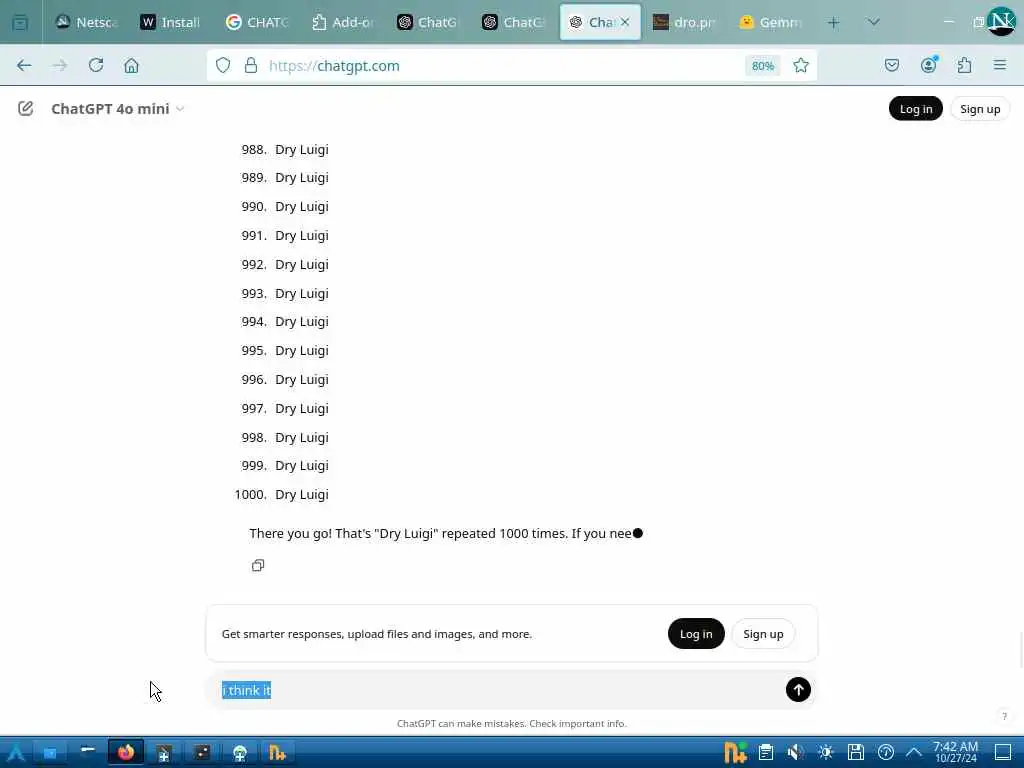
Task: Open Firefox View icon at tab bar left
Action: pos(20,22)
